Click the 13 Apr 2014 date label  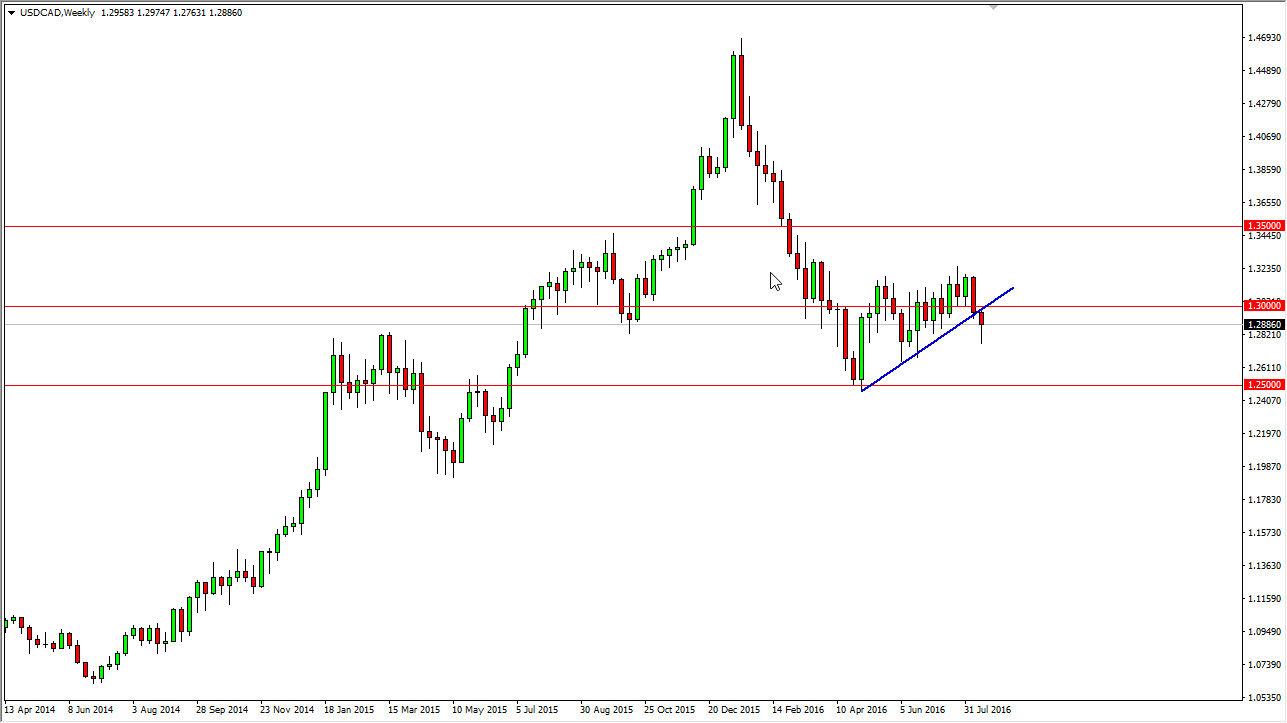[30, 709]
